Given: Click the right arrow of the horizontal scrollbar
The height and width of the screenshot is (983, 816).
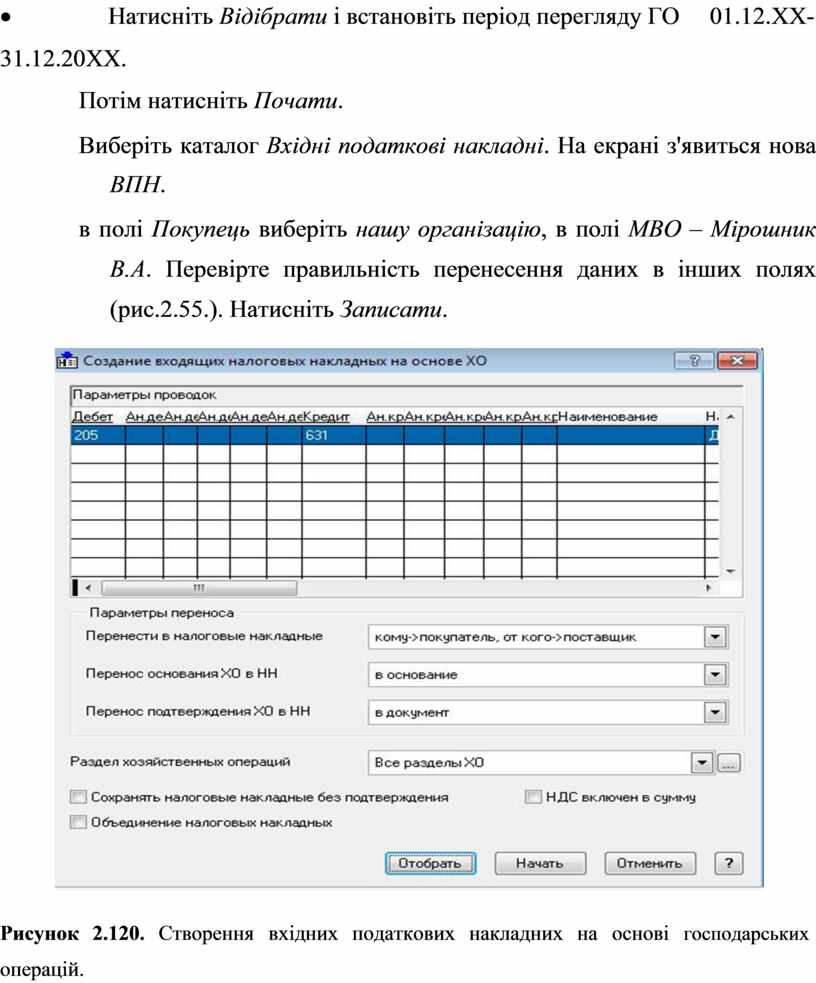Looking at the screenshot, I should (709, 588).
